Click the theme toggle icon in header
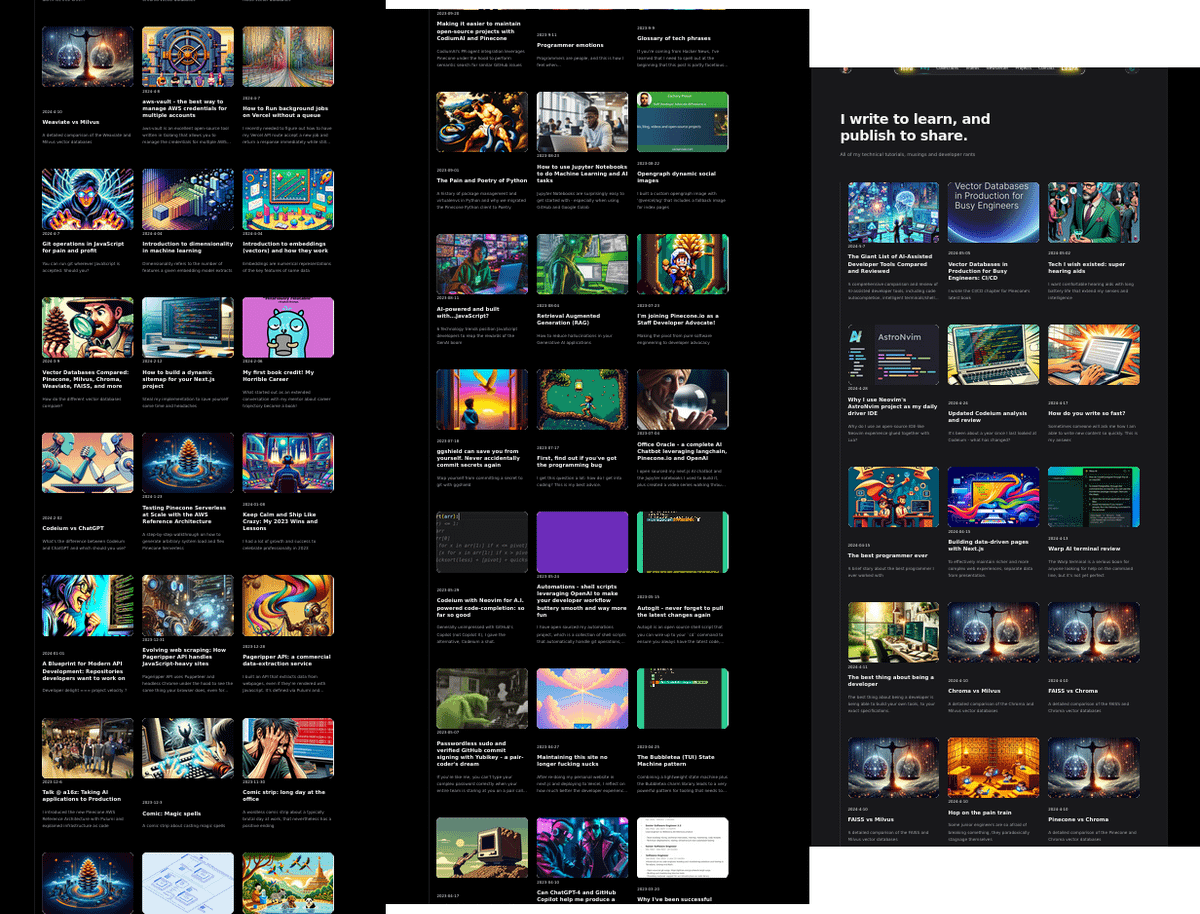The height and width of the screenshot is (914, 1200). pyautogui.click(x=1131, y=69)
